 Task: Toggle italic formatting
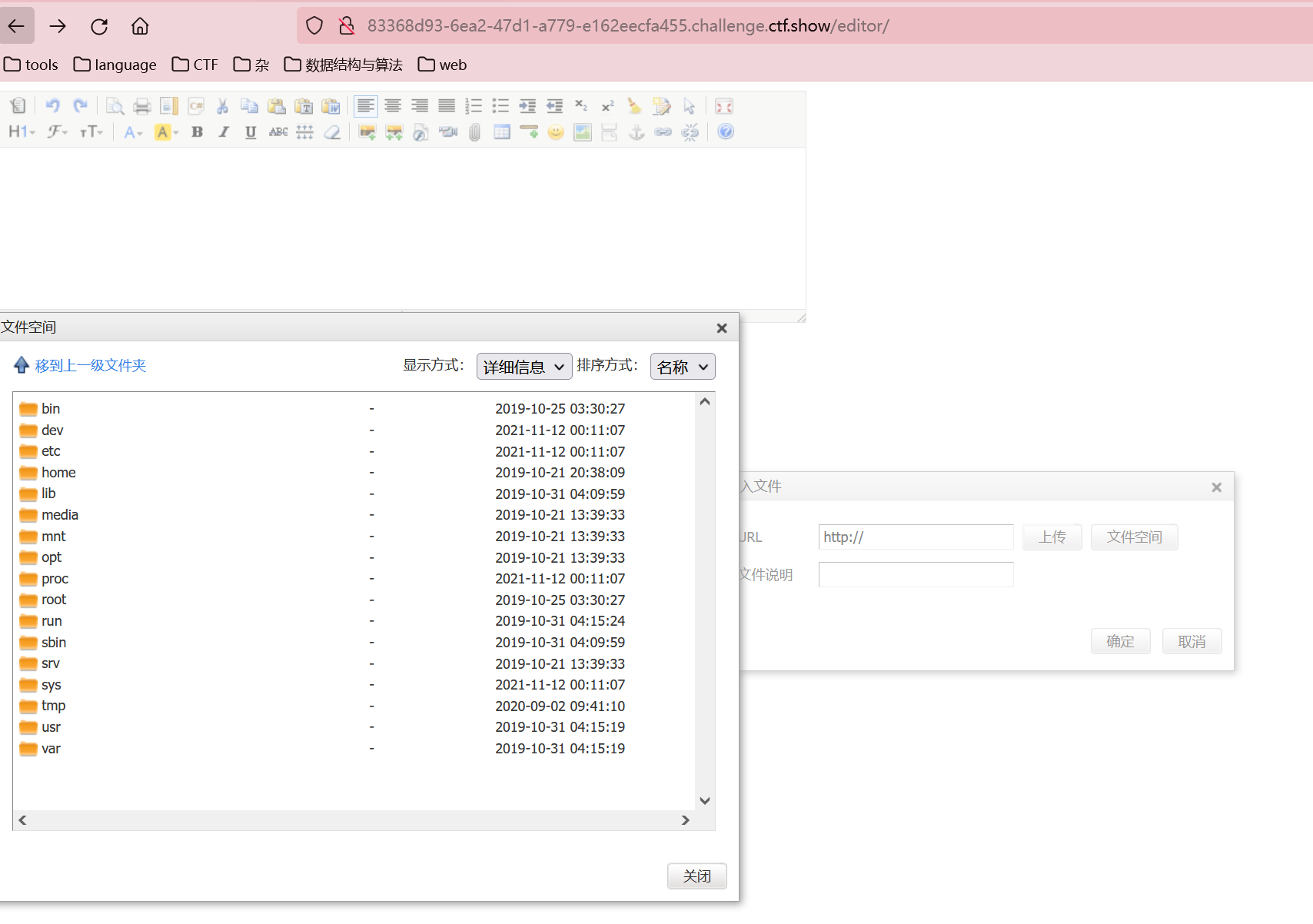(224, 132)
